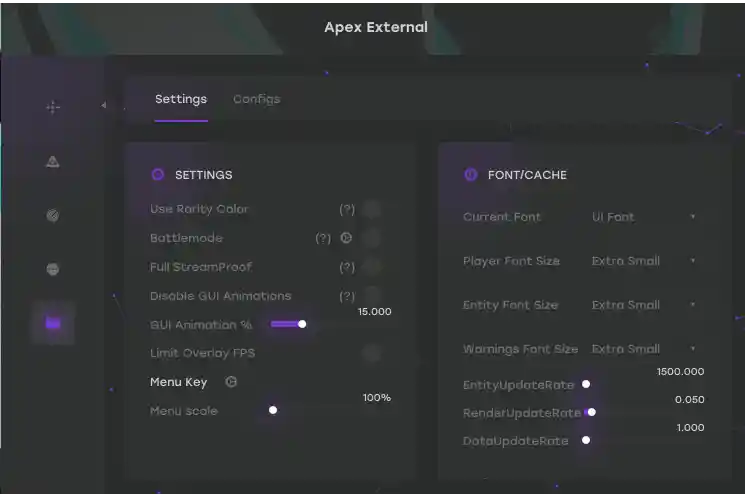Show help (?) for Disable GUI Animations
Screen dimensions: 745x498
[x=347, y=296]
